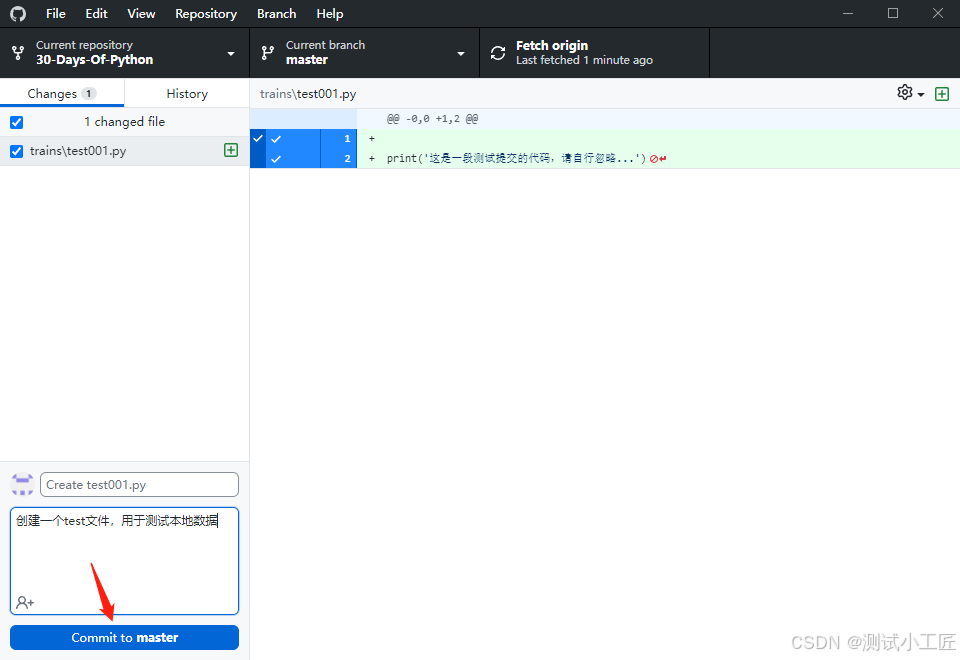Image resolution: width=960 pixels, height=660 pixels.
Task: Click the Changes count badge
Action: [x=89, y=93]
